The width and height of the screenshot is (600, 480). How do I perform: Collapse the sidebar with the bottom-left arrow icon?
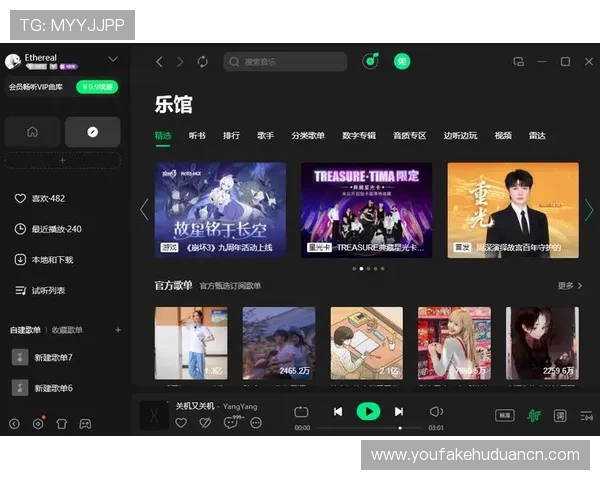(15, 424)
